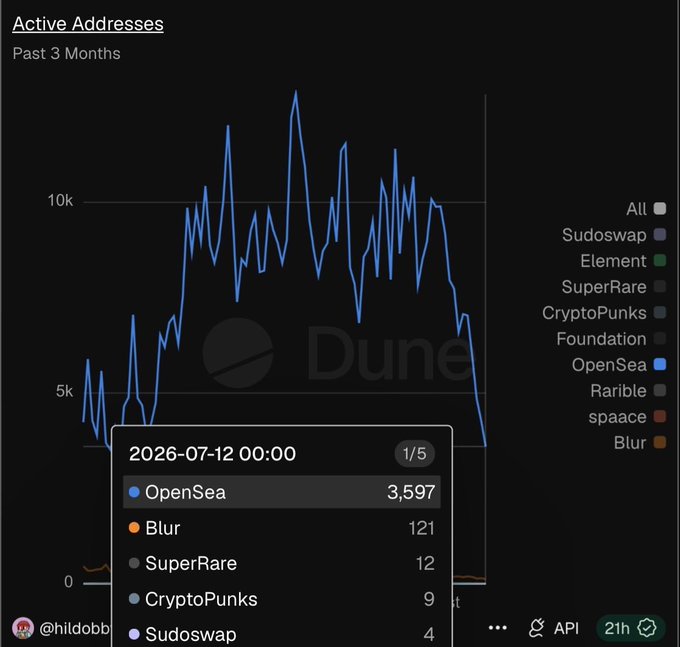Click the 1/5 page indicator in tooltip
Image resolution: width=680 pixels, height=647 pixels.
pos(415,454)
